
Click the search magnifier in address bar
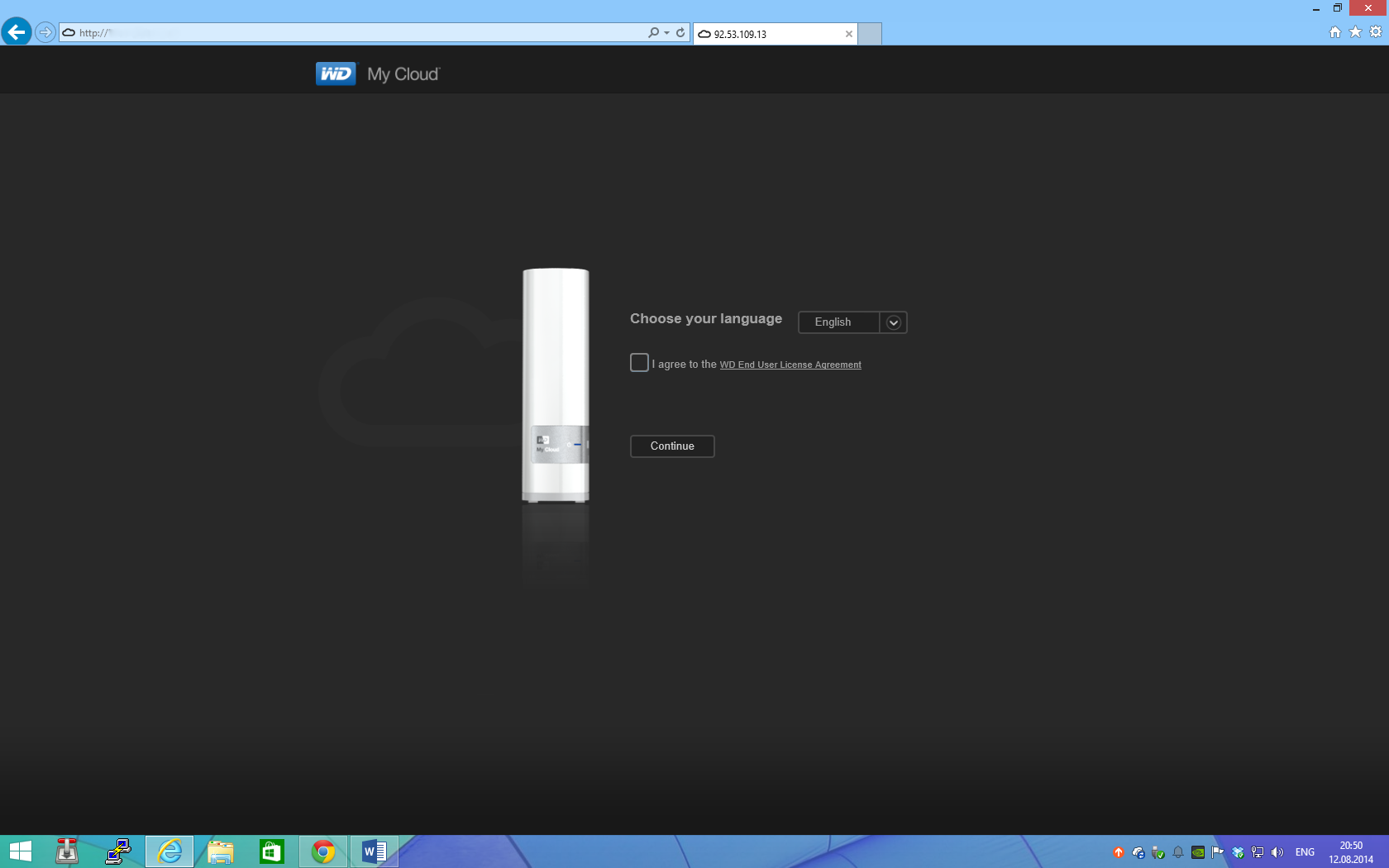pos(654,32)
